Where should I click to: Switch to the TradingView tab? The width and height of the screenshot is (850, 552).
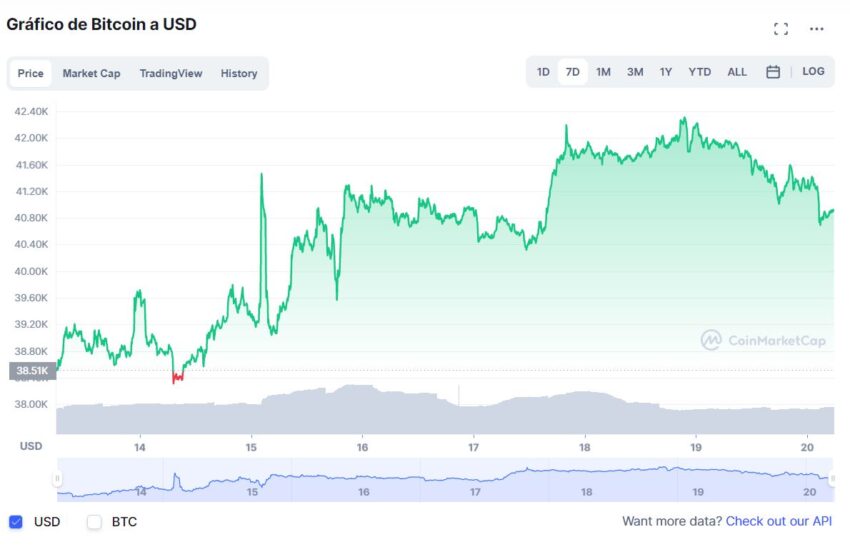(171, 73)
